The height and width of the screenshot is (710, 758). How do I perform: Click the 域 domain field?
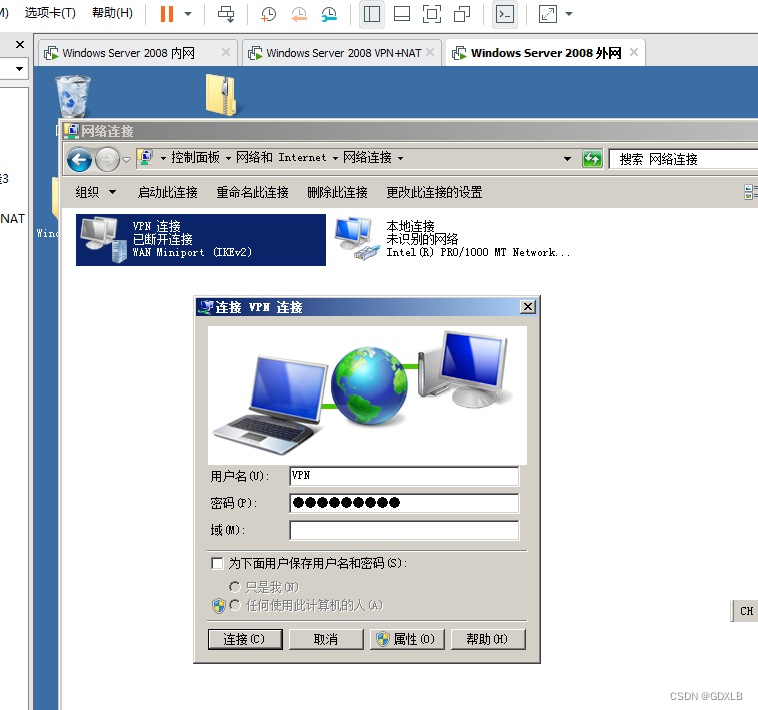(x=404, y=530)
